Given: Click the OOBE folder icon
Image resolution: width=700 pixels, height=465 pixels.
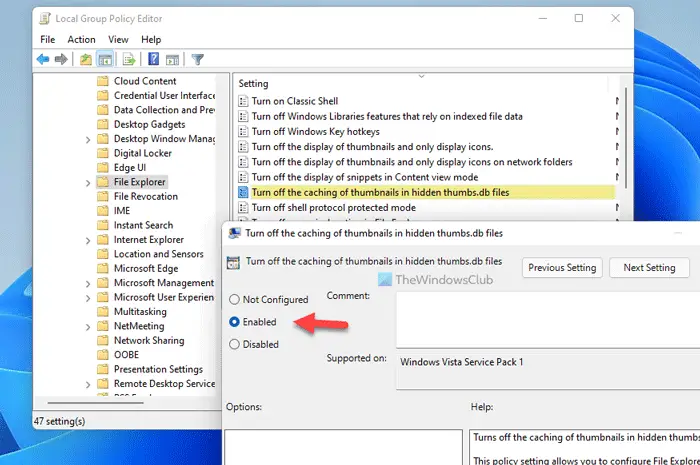Looking at the screenshot, I should click(x=103, y=355).
